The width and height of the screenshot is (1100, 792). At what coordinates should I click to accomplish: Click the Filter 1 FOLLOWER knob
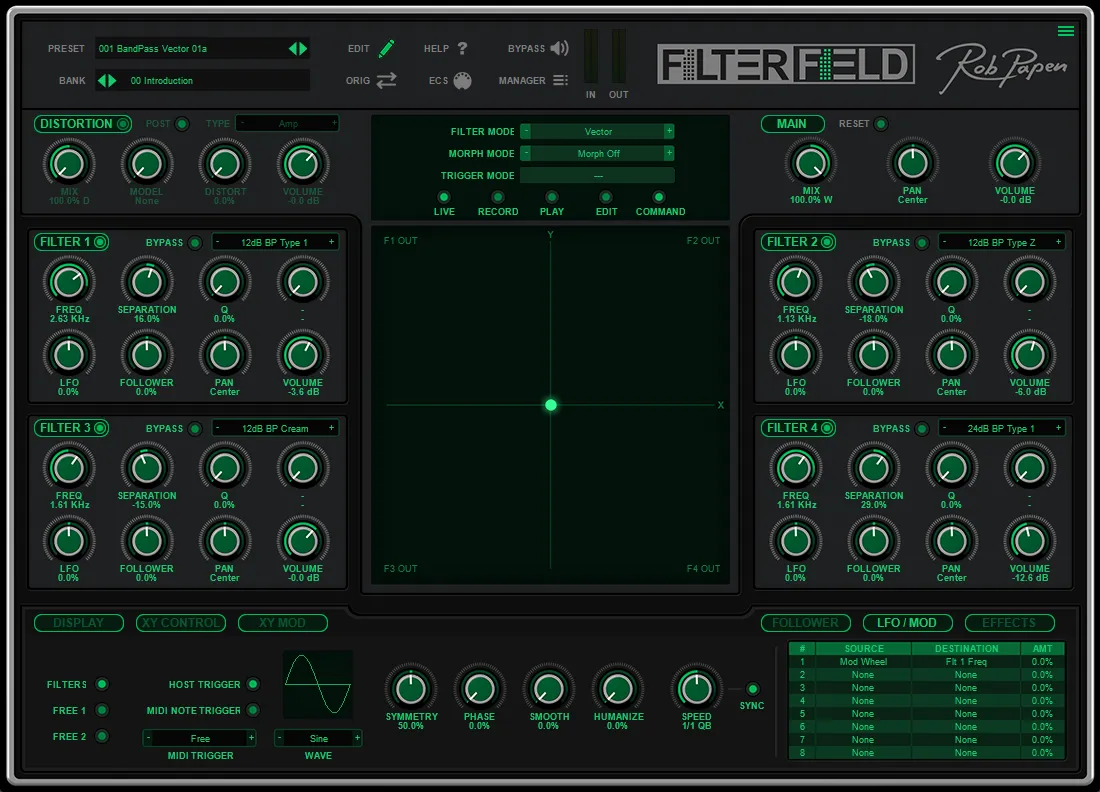pyautogui.click(x=147, y=355)
